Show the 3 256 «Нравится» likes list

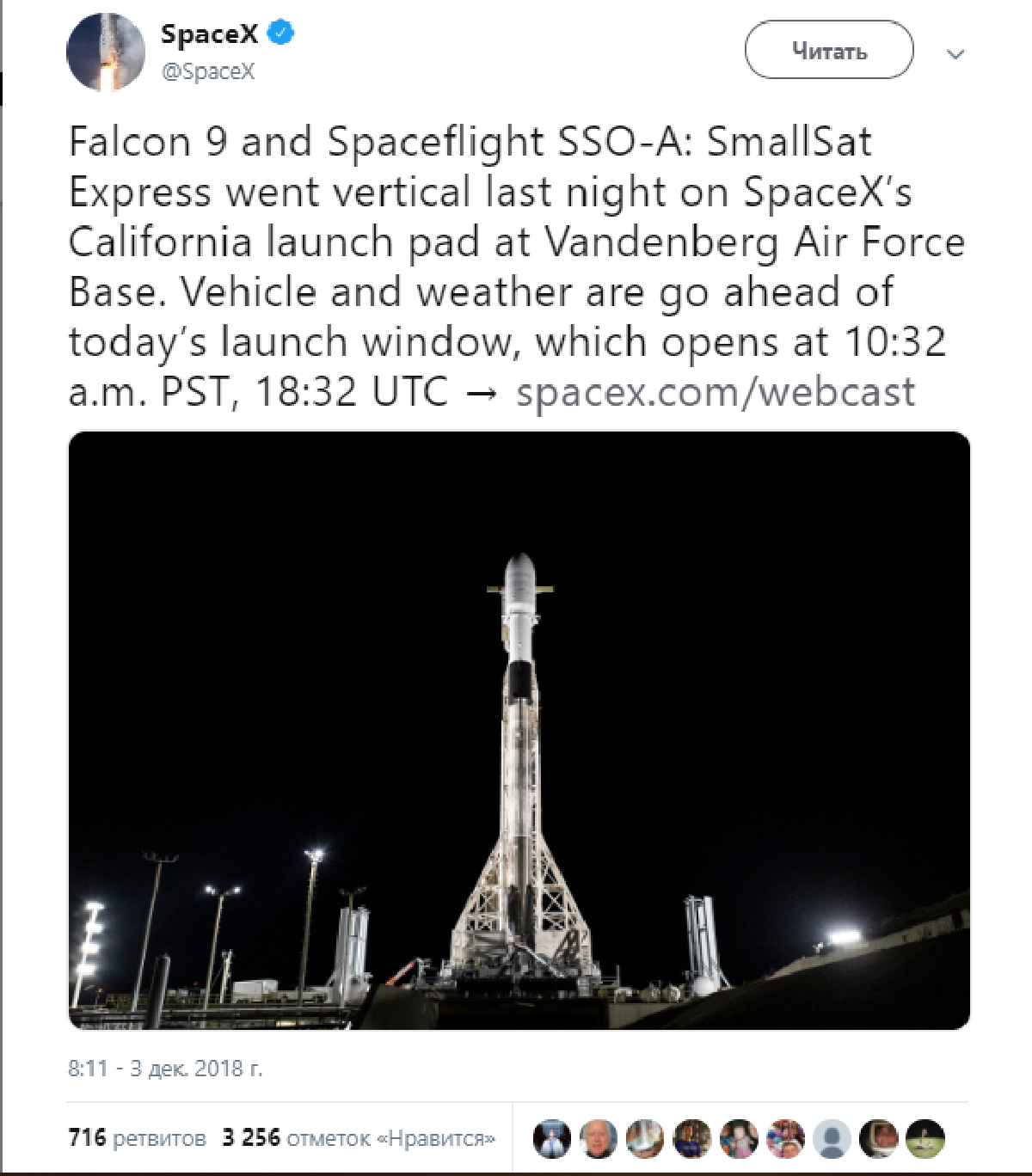pos(359,1138)
